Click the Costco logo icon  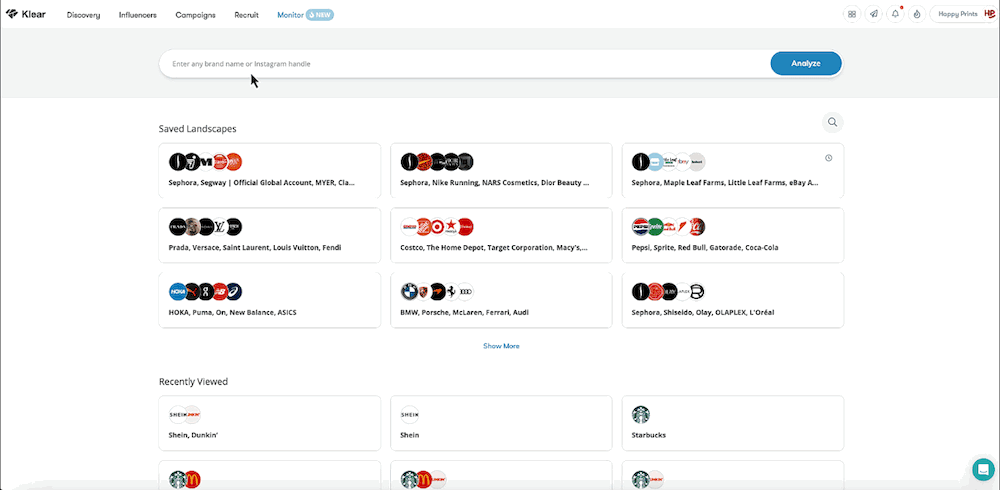tap(409, 226)
